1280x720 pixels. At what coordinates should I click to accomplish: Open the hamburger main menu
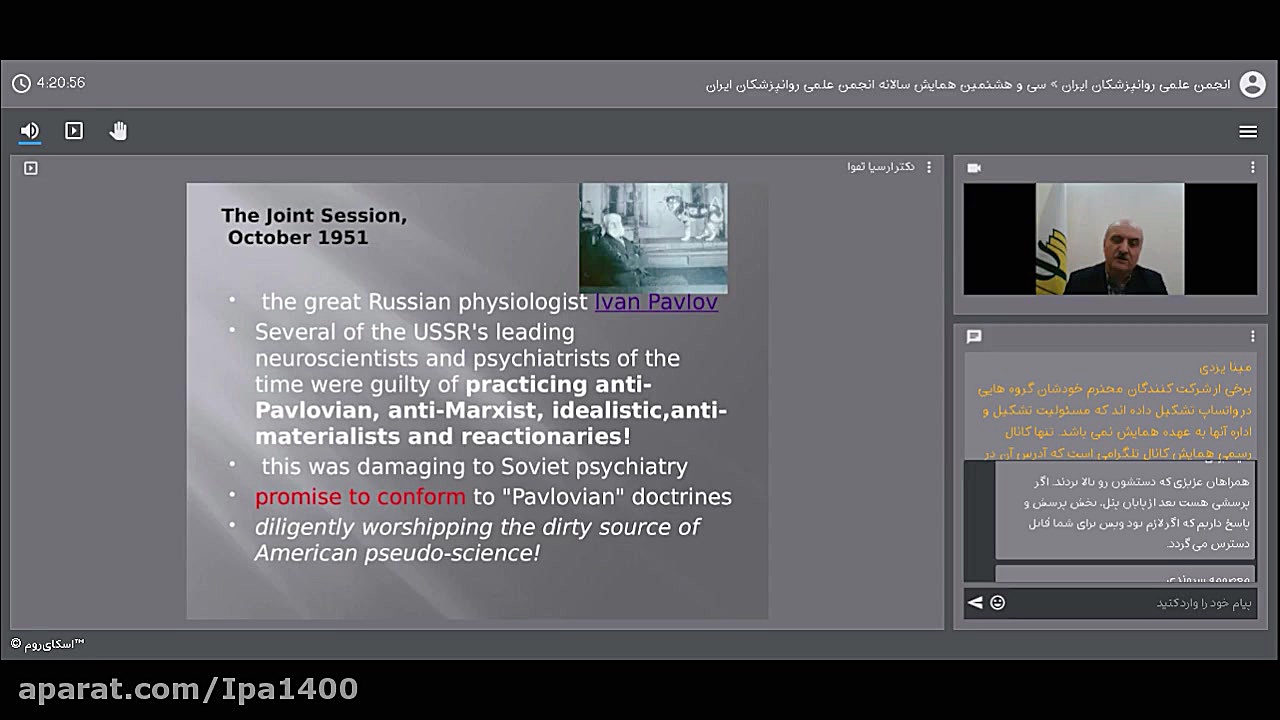[1248, 132]
